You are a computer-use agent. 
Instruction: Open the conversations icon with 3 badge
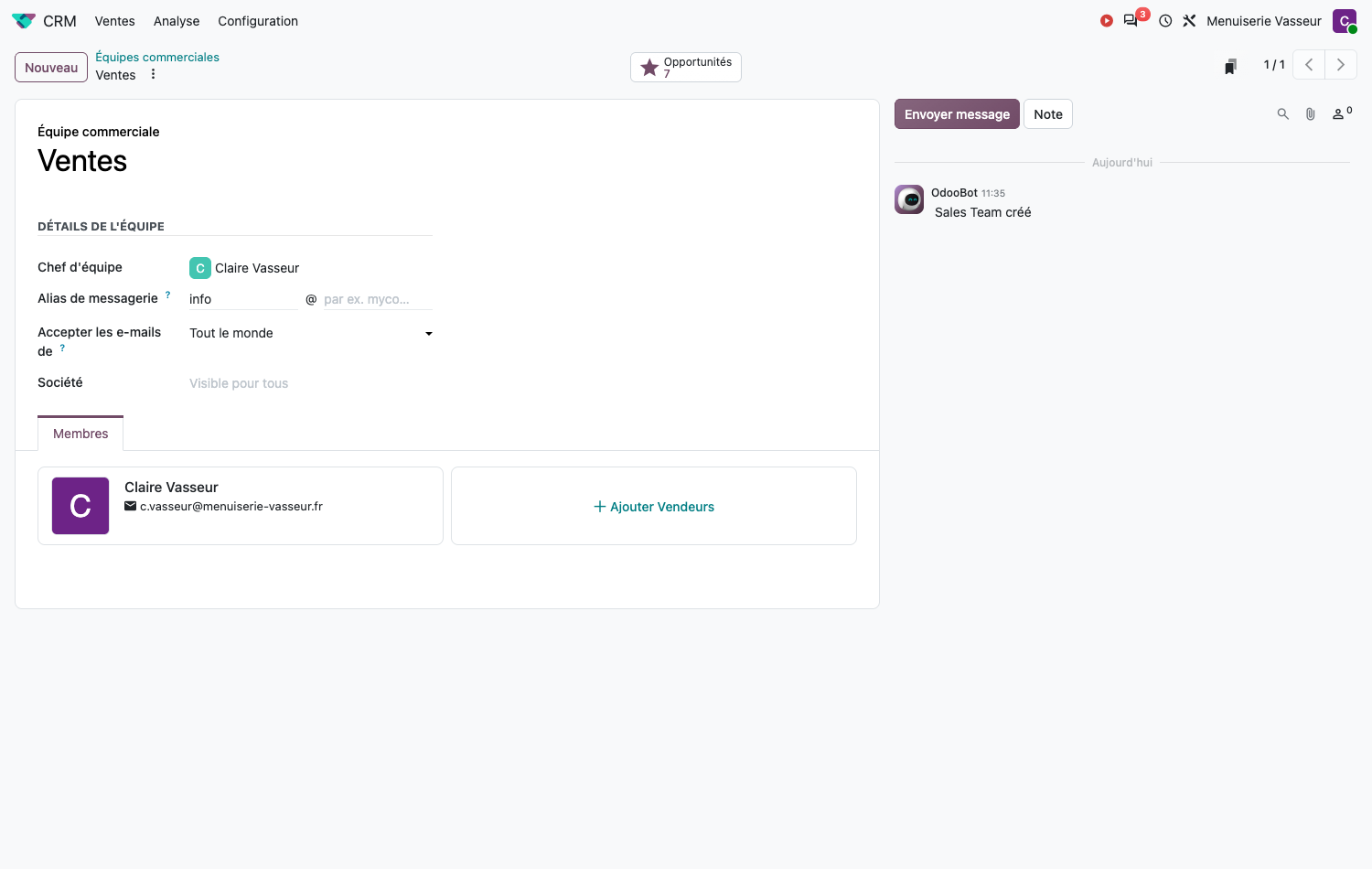click(1131, 20)
